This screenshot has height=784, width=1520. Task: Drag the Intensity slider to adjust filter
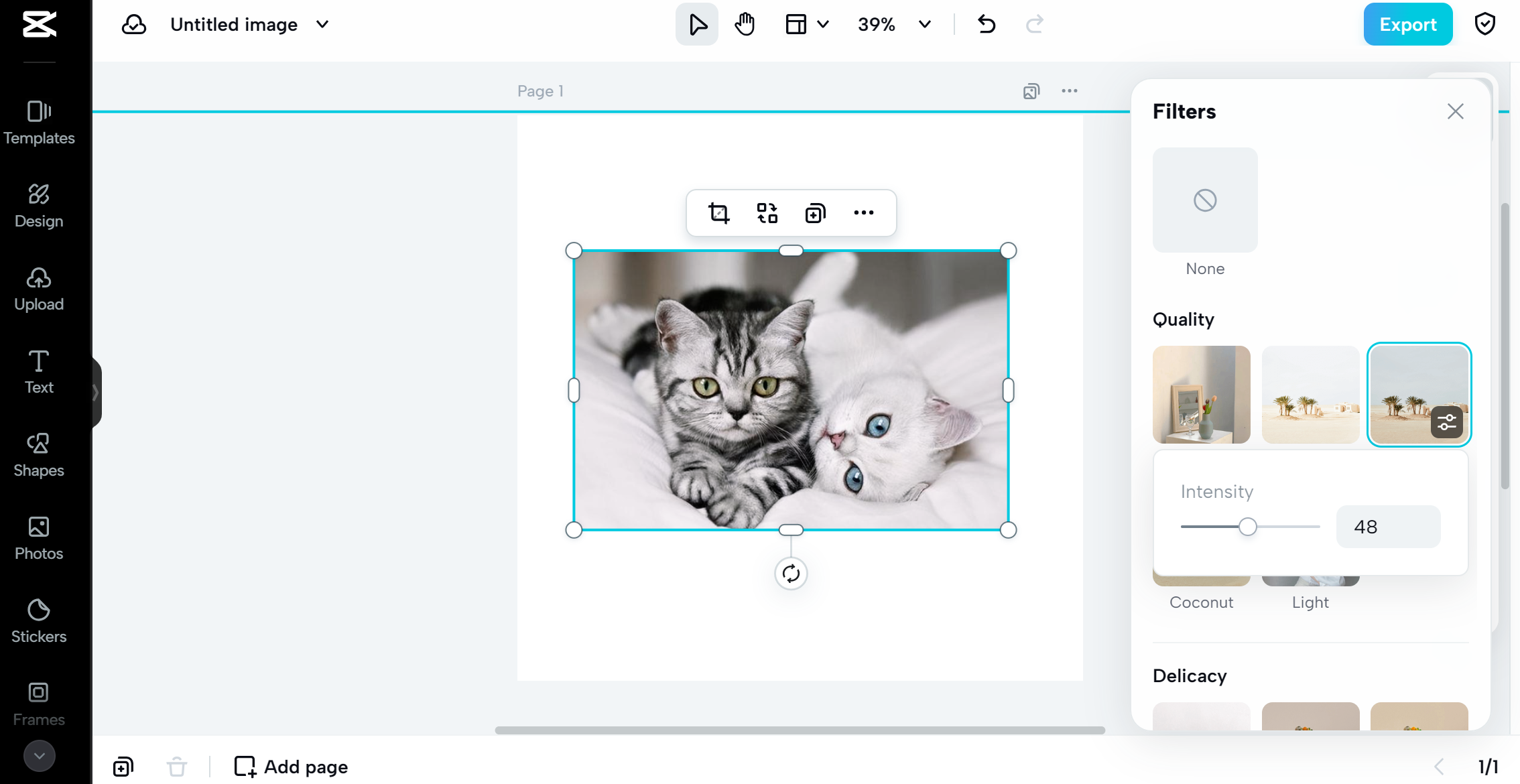1248,527
